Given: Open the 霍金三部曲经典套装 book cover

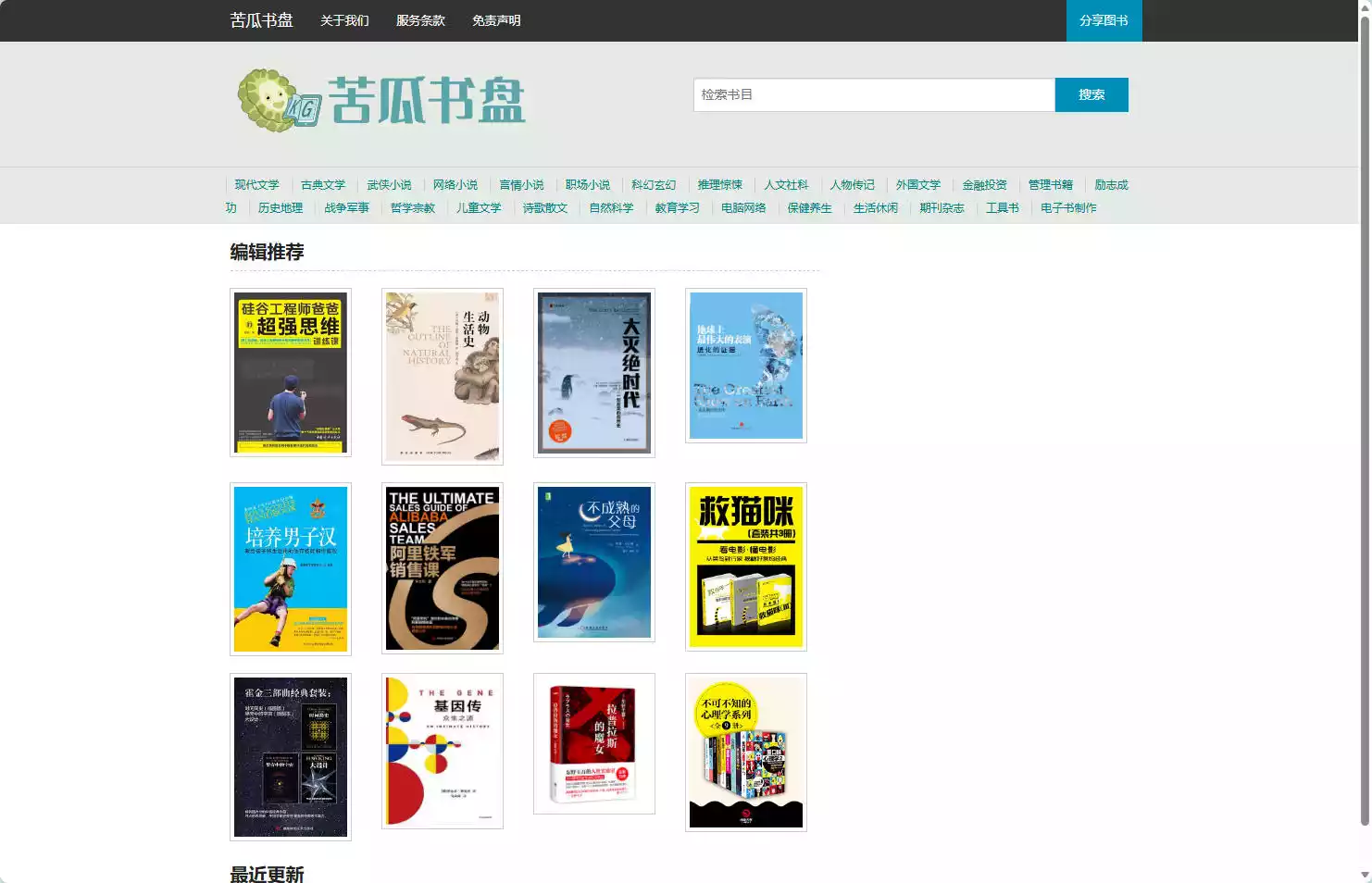Looking at the screenshot, I should coord(291,757).
